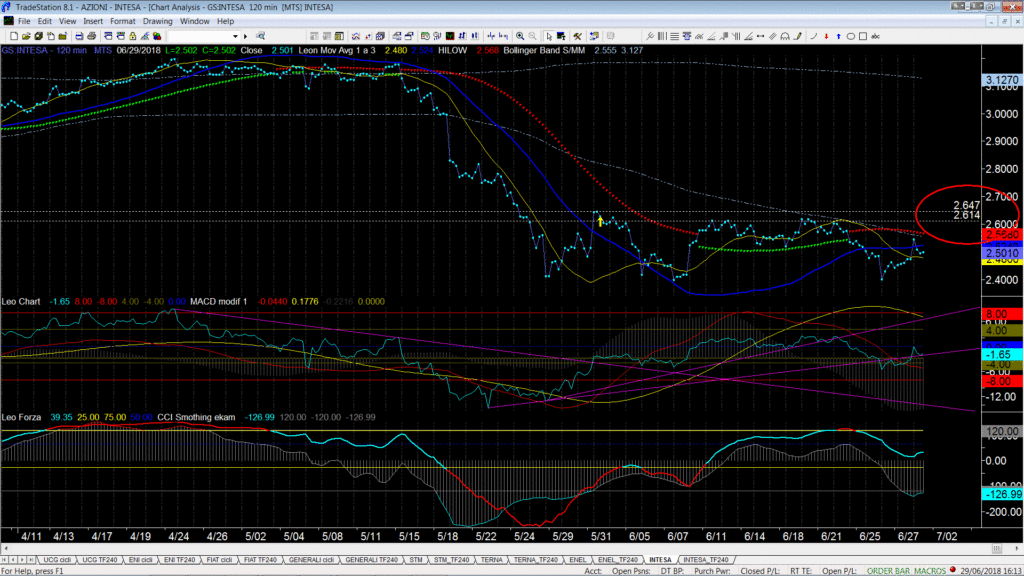The height and width of the screenshot is (576, 1024).
Task: Click the padlock icon in the toolbar
Action: pos(133,36)
